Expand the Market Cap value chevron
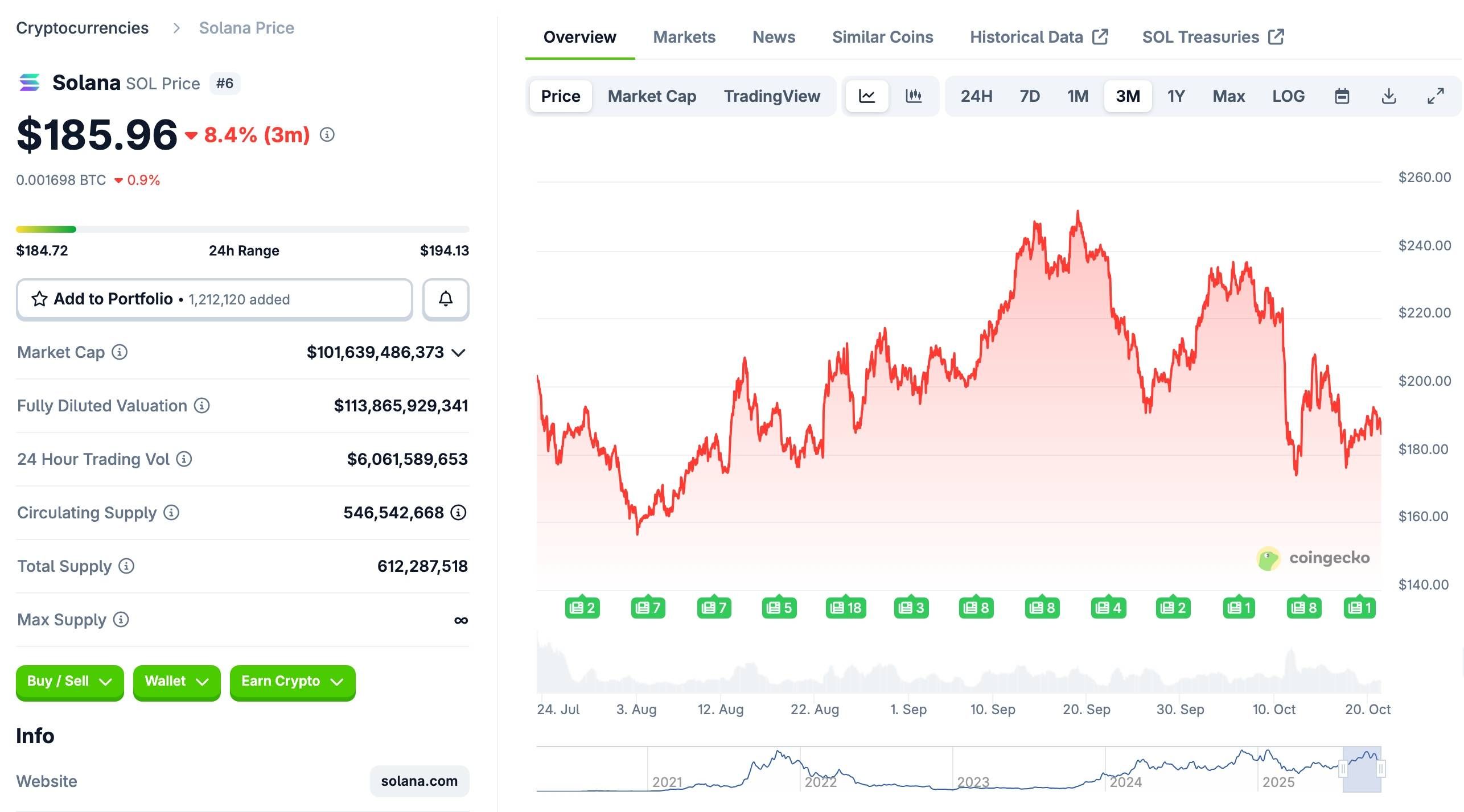1464x812 pixels. tap(459, 353)
